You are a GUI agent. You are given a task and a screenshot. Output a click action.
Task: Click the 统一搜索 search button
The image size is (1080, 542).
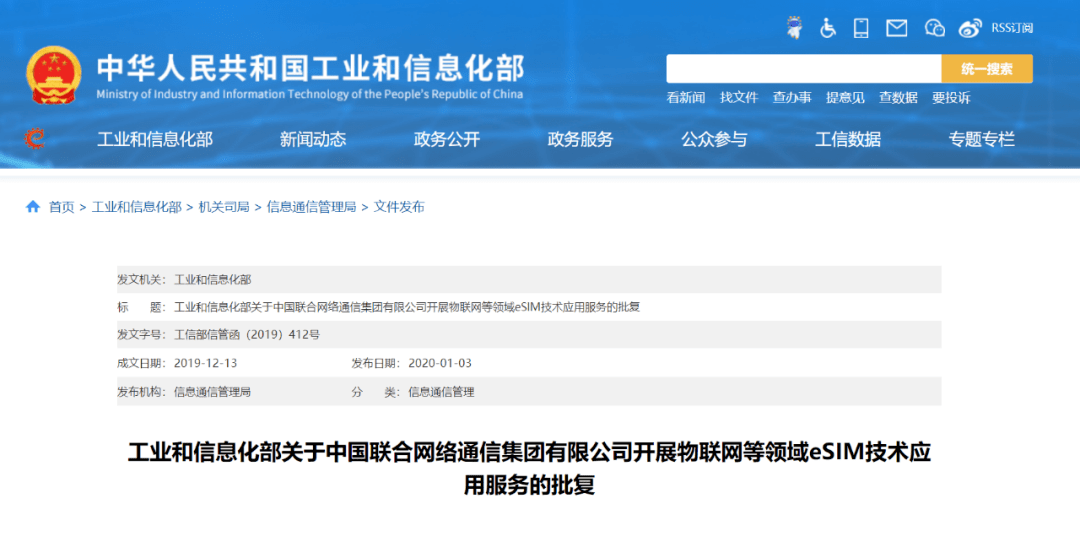point(987,69)
